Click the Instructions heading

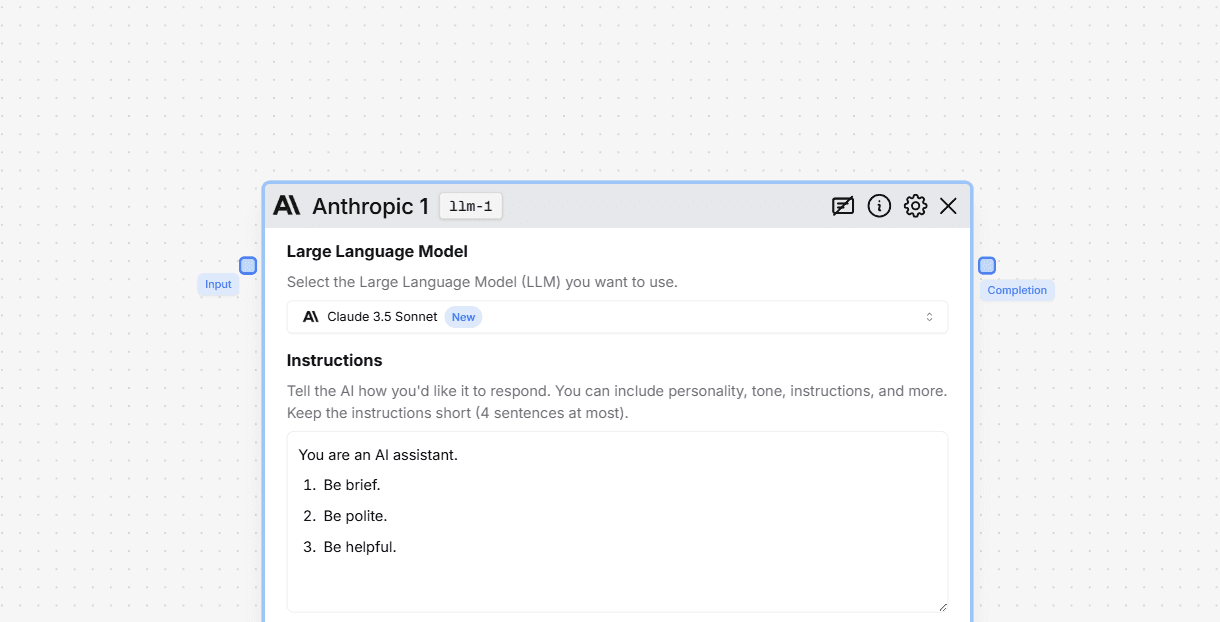[x=334, y=360]
